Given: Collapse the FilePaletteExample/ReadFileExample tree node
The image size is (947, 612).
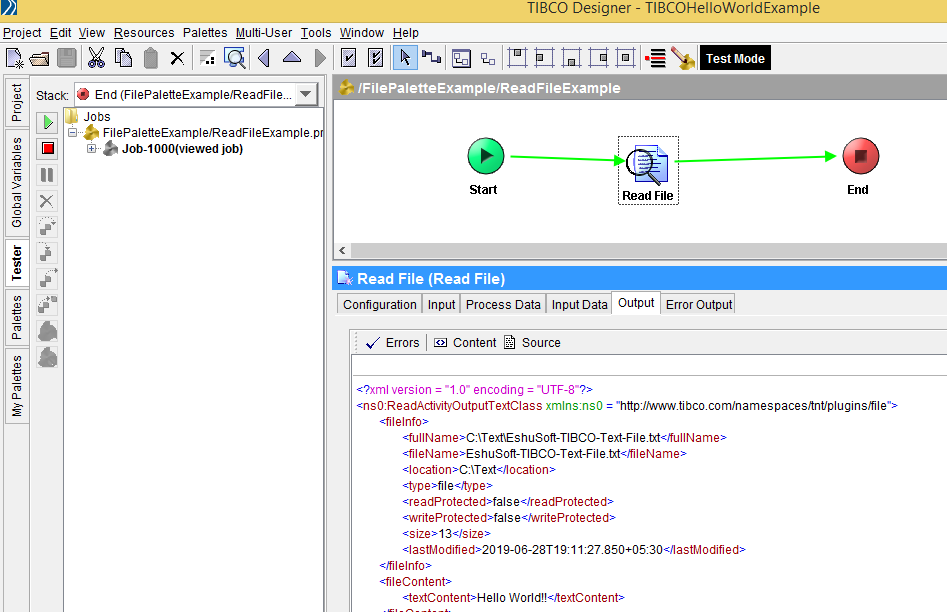Looking at the screenshot, I should click(72, 132).
